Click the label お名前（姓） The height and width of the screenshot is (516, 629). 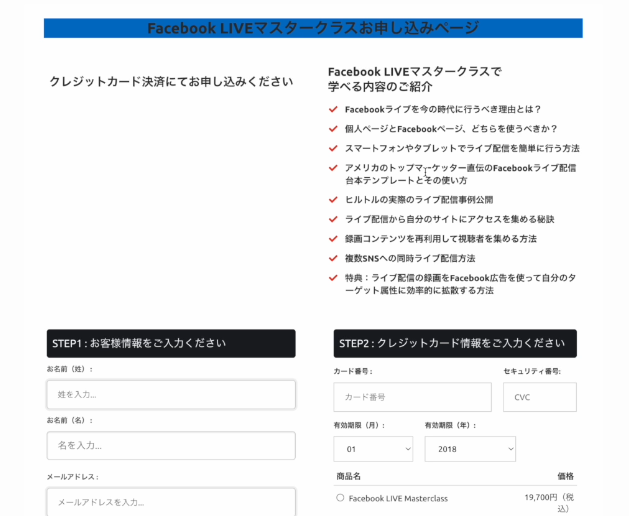(x=70, y=369)
